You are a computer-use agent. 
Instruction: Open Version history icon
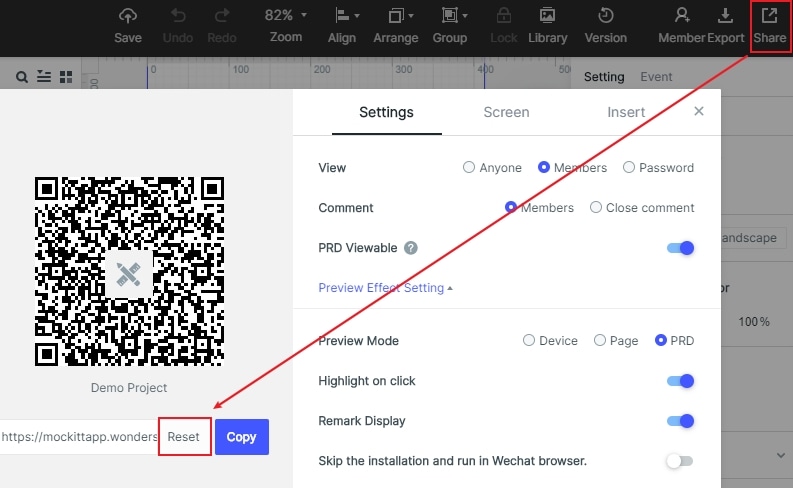click(605, 15)
